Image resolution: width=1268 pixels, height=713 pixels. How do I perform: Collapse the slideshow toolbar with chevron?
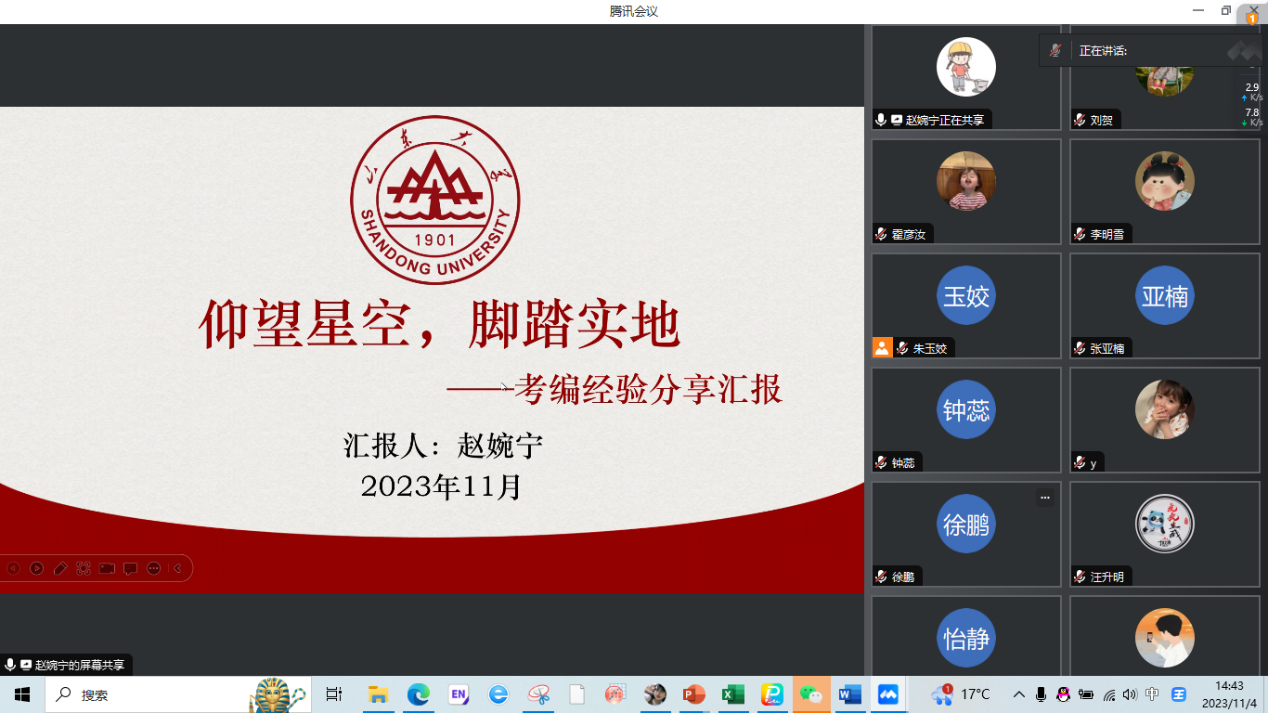pos(177,568)
